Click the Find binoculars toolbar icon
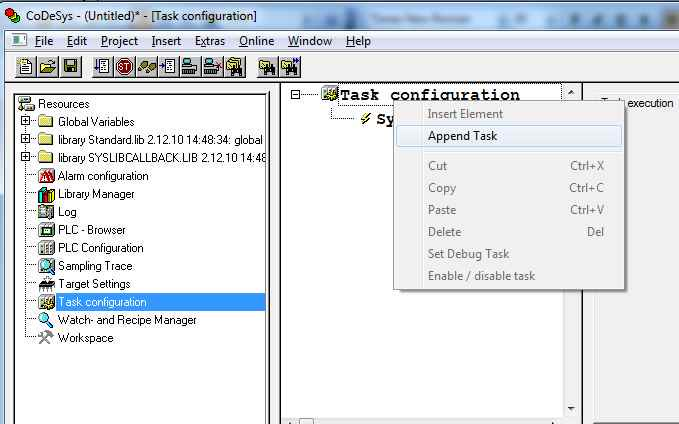This screenshot has height=424, width=679. [x=267, y=67]
